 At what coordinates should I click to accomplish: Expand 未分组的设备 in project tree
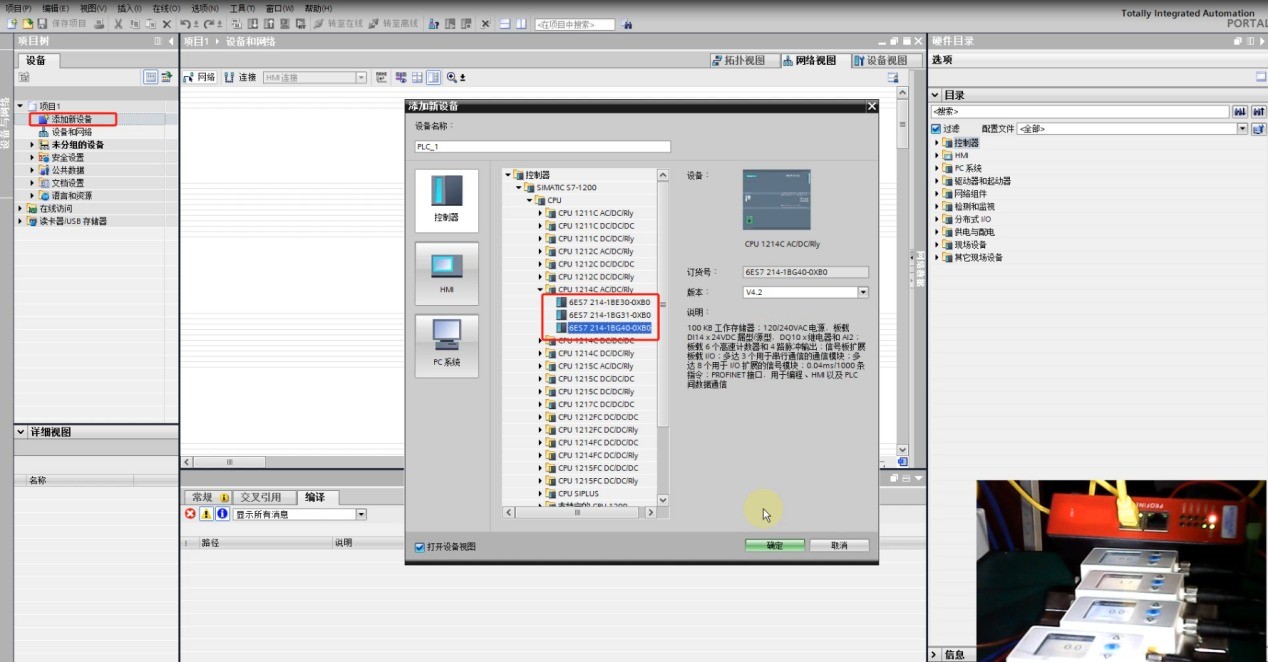tap(32, 145)
